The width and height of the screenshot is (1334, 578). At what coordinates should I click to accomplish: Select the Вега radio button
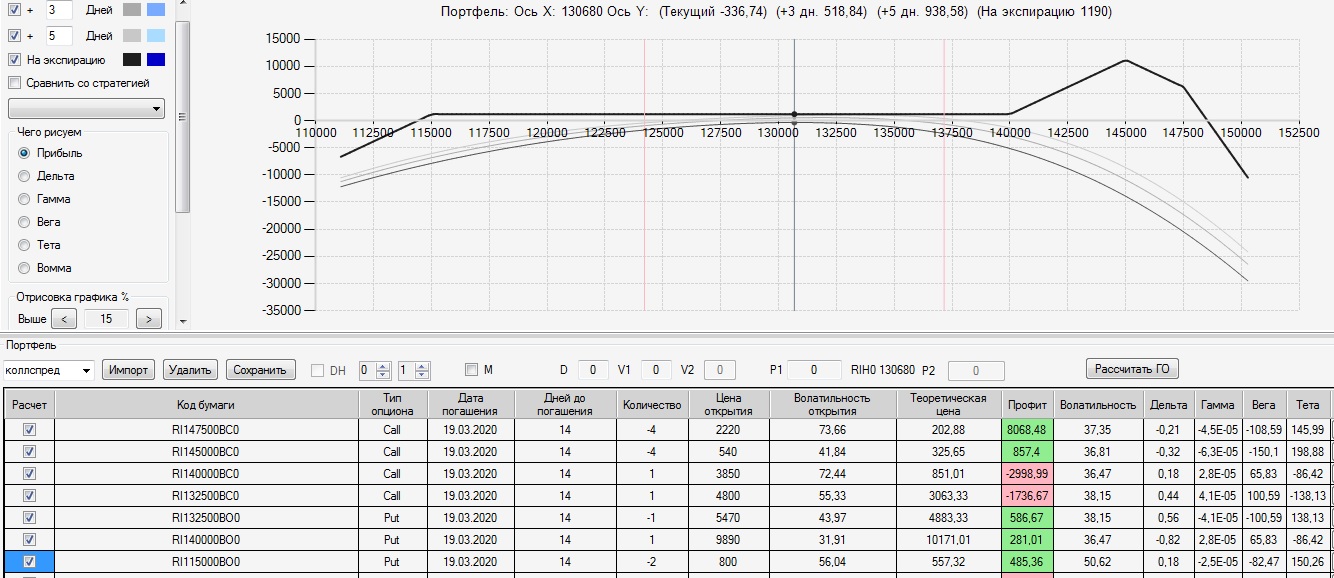(x=25, y=222)
